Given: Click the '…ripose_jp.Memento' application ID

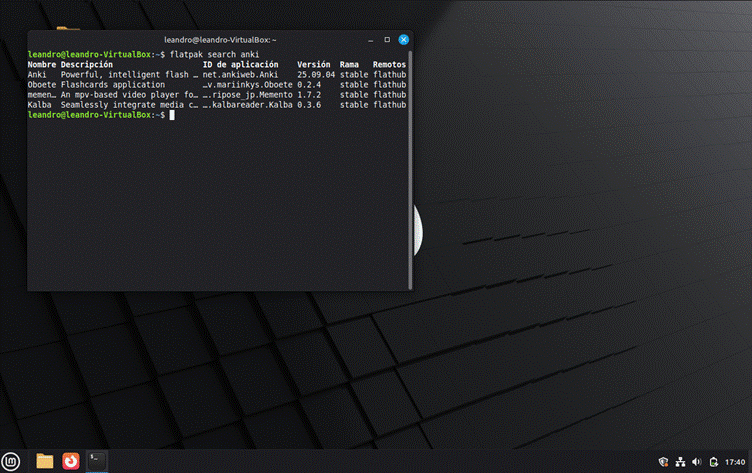Looking at the screenshot, I should click(x=247, y=95).
